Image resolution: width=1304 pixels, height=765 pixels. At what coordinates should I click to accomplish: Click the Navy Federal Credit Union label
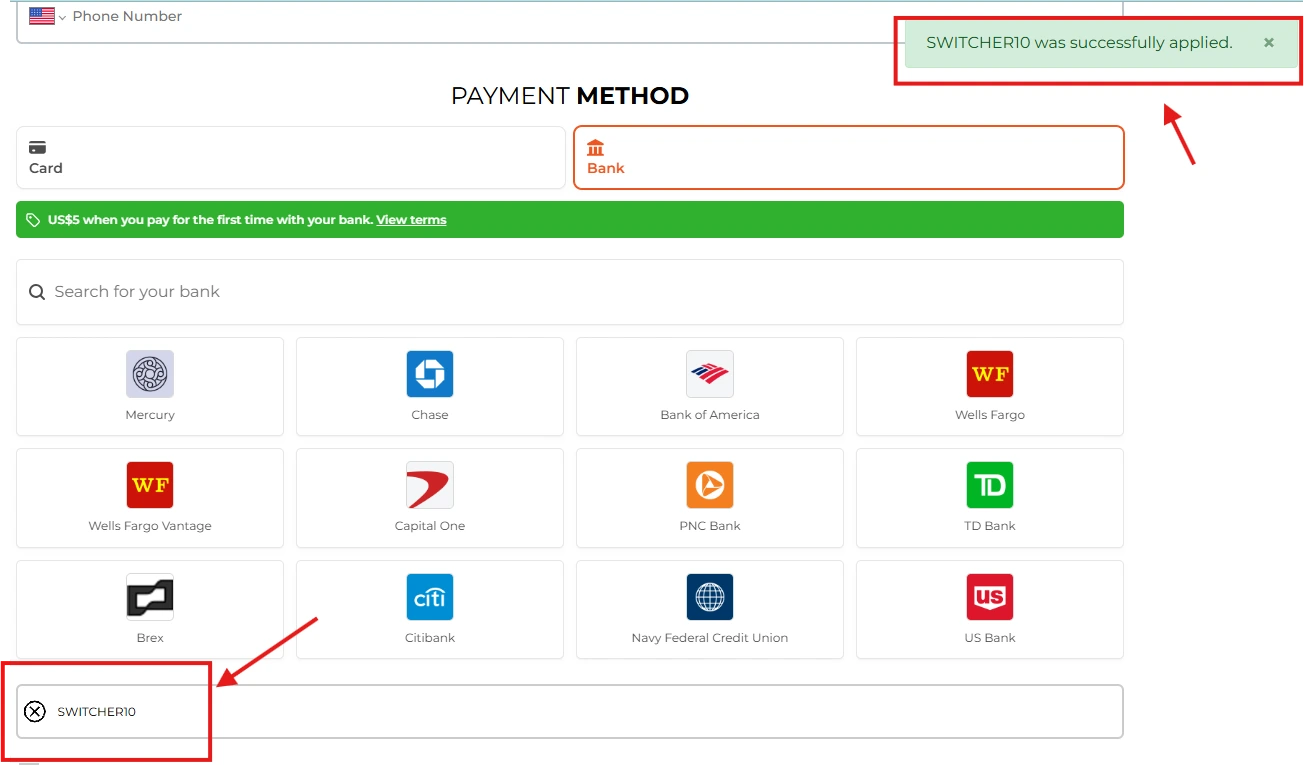(x=710, y=638)
